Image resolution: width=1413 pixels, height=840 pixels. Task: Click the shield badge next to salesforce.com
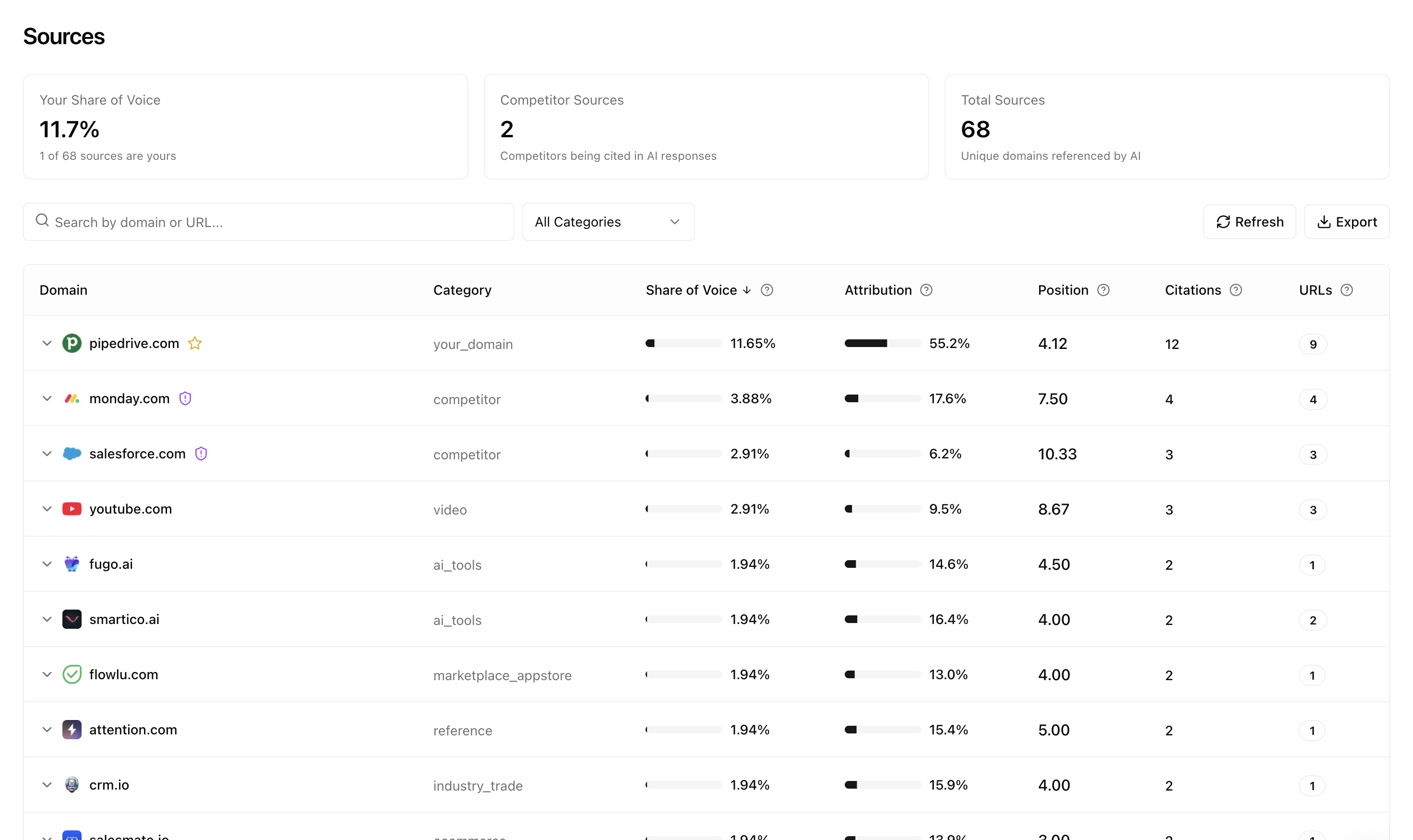point(202,454)
